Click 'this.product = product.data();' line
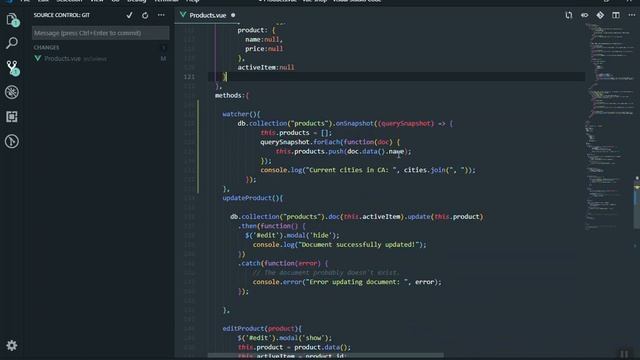The image size is (640, 360). point(294,347)
